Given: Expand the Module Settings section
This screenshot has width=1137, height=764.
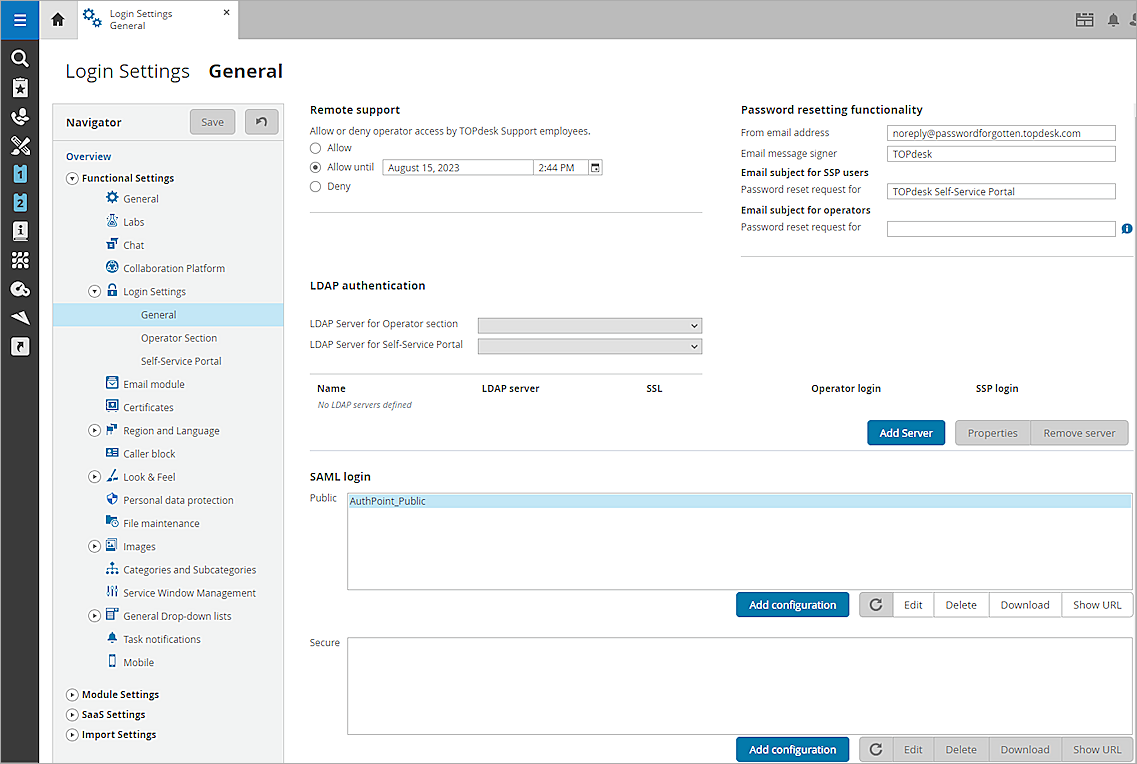Looking at the screenshot, I should pos(72,694).
